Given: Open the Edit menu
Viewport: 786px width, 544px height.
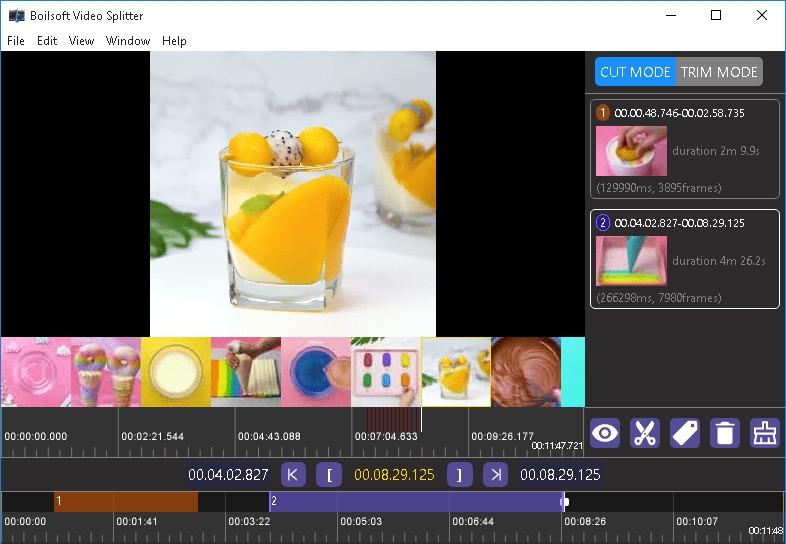Looking at the screenshot, I should pyautogui.click(x=47, y=41).
